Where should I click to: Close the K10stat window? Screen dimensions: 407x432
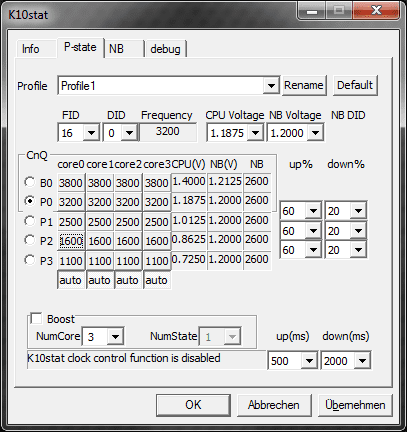pyautogui.click(x=376, y=10)
